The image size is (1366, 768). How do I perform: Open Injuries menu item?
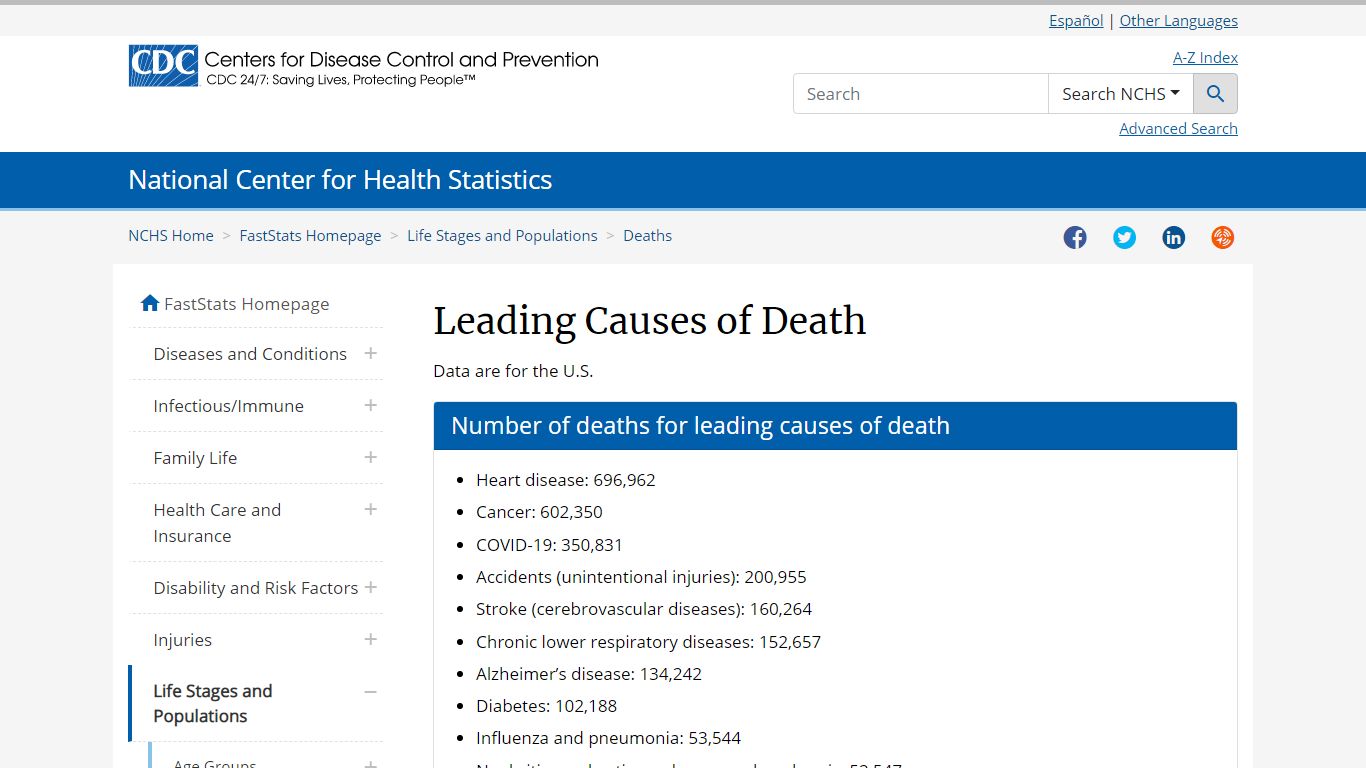[182, 640]
